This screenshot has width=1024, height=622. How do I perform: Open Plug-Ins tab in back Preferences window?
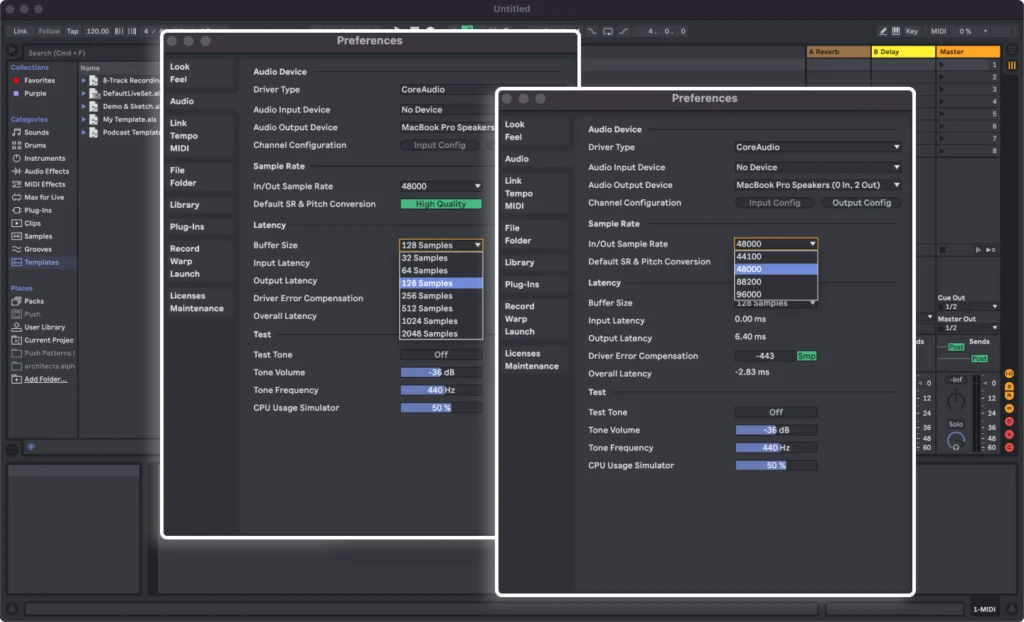(187, 227)
